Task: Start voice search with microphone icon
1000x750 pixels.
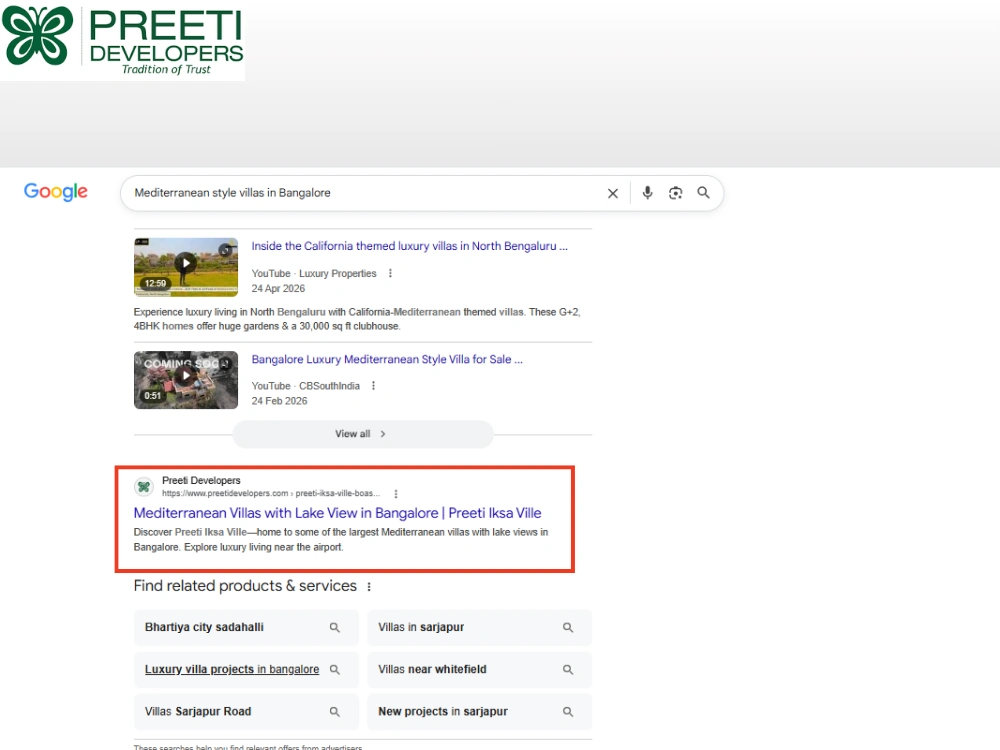Action: click(647, 193)
